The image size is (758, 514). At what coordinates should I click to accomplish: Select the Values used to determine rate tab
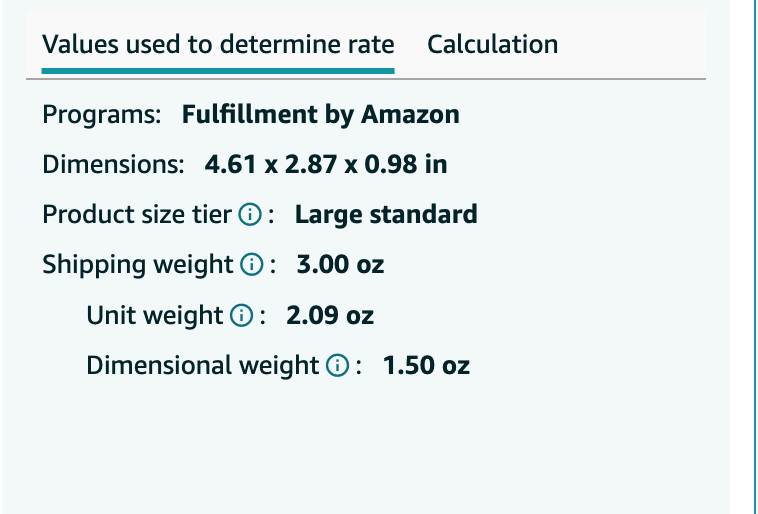coord(218,44)
